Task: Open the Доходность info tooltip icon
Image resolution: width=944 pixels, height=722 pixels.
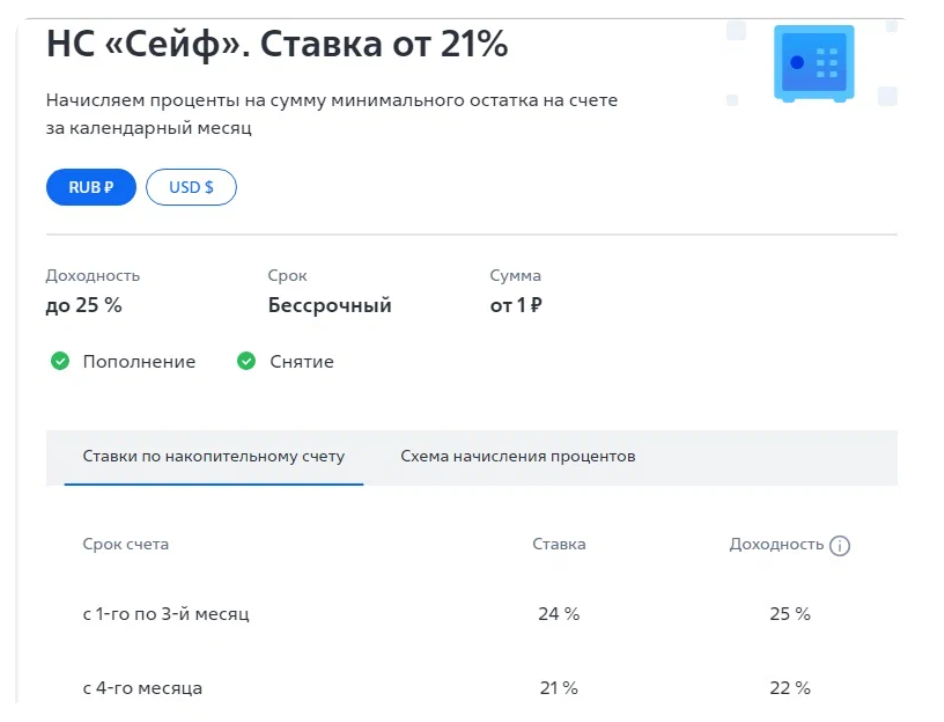Action: [x=839, y=546]
